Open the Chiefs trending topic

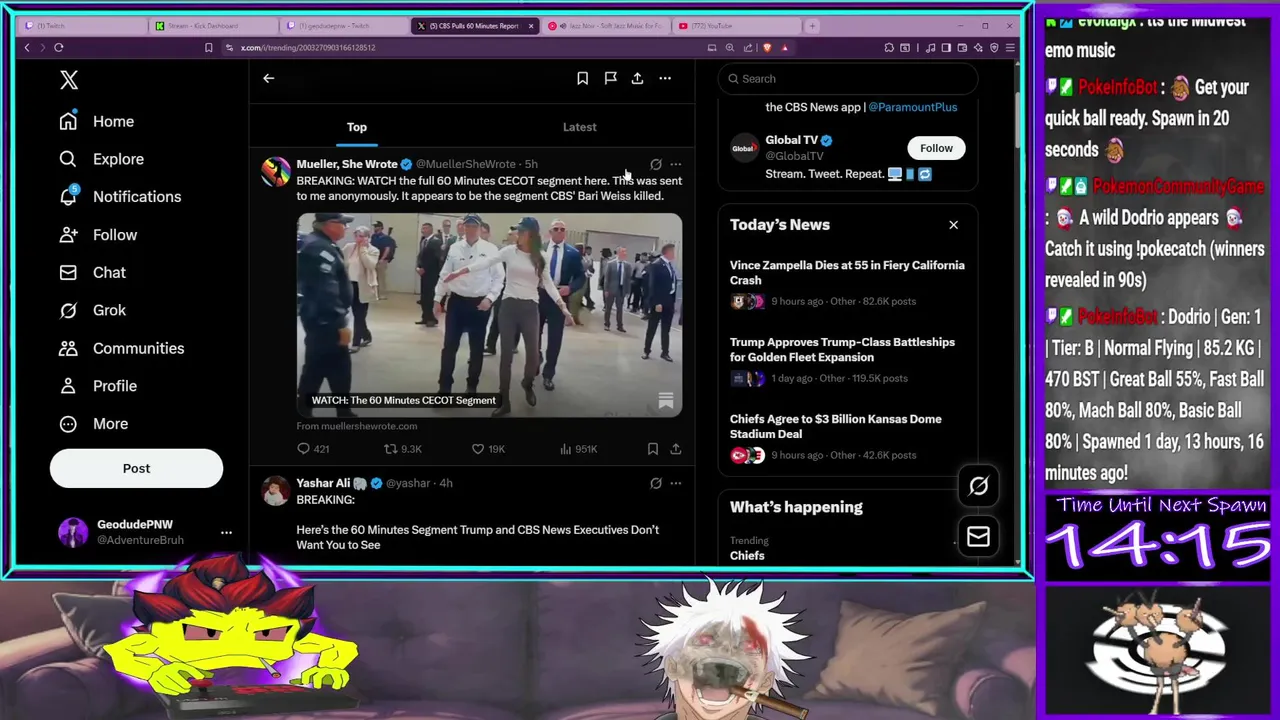pyautogui.click(x=747, y=556)
